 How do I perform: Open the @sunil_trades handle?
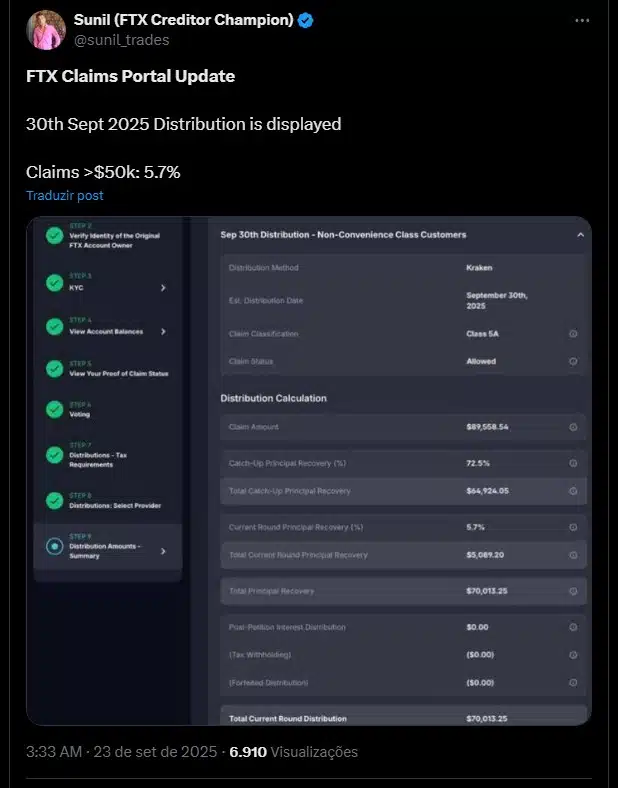122,40
